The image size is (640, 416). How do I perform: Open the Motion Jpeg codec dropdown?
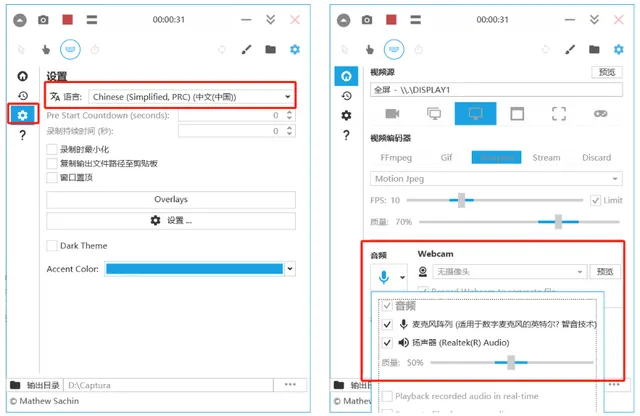point(496,179)
